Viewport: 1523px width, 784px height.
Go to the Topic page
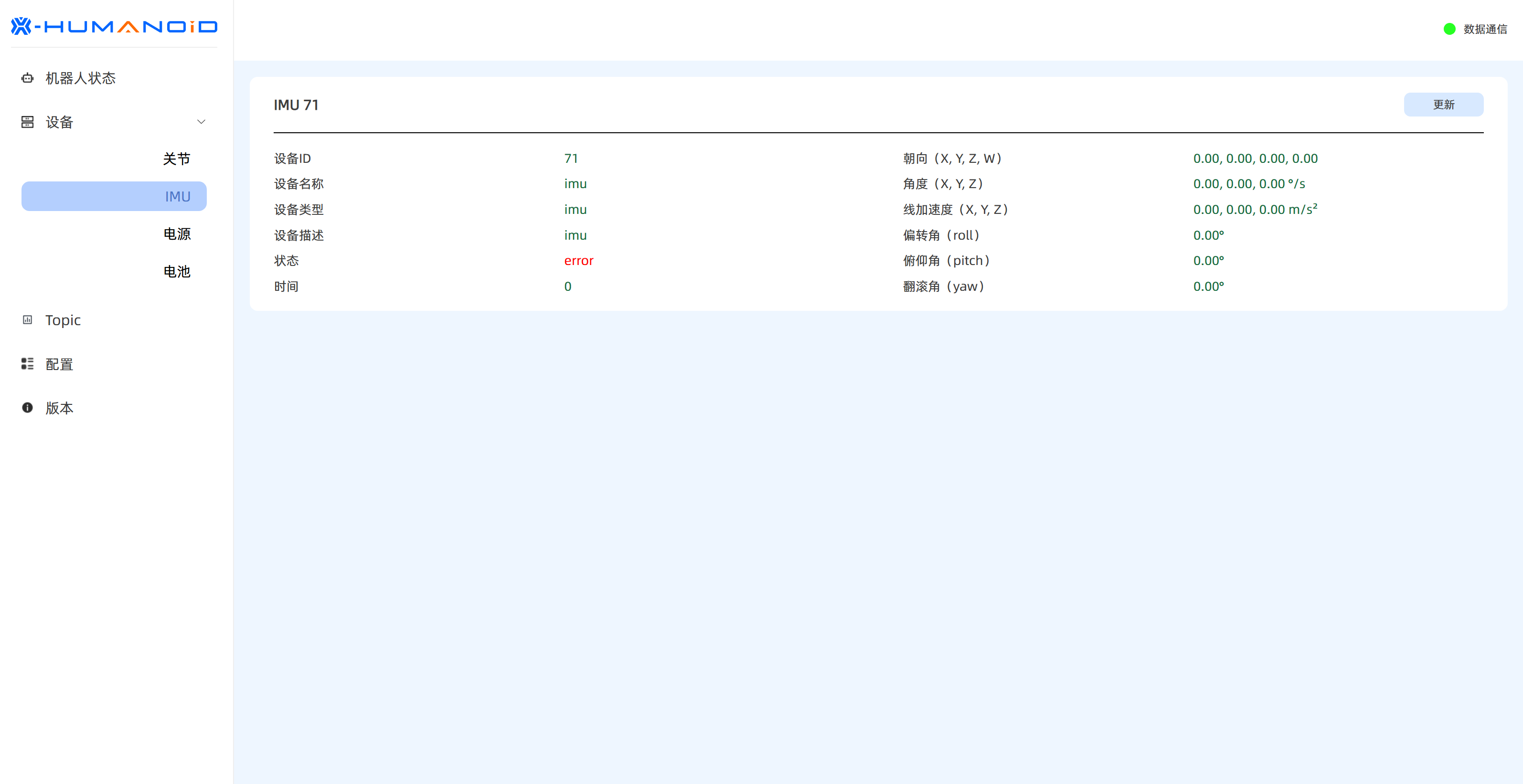click(x=63, y=320)
